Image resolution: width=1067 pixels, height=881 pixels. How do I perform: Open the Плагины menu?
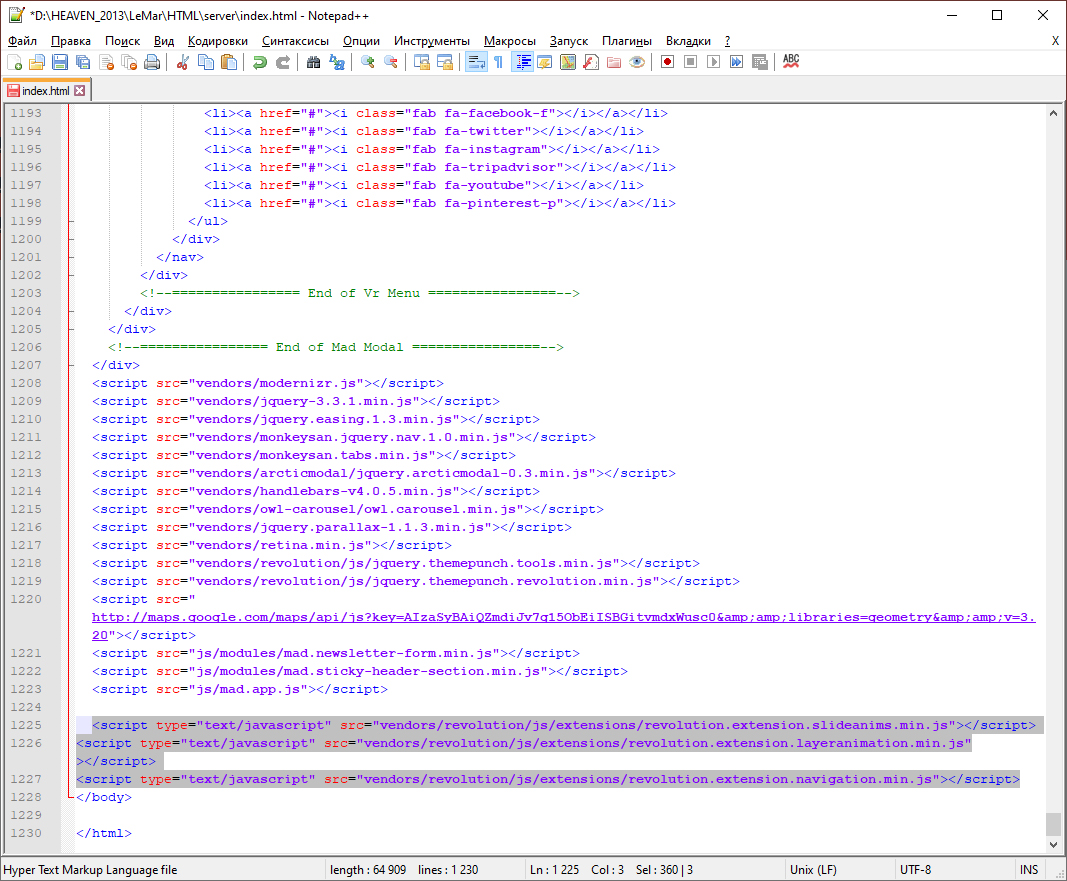626,41
